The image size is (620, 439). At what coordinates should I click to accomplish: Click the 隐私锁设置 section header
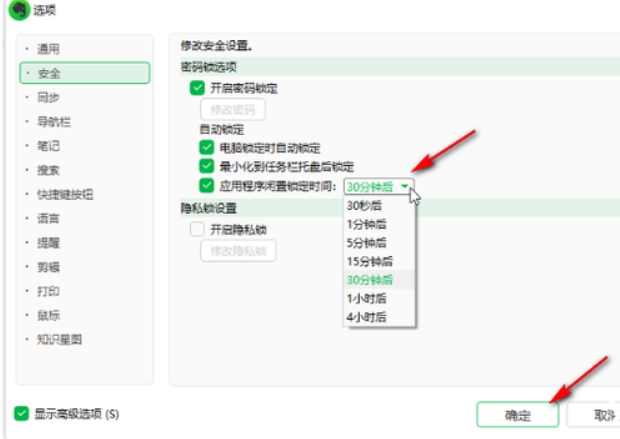209,208
